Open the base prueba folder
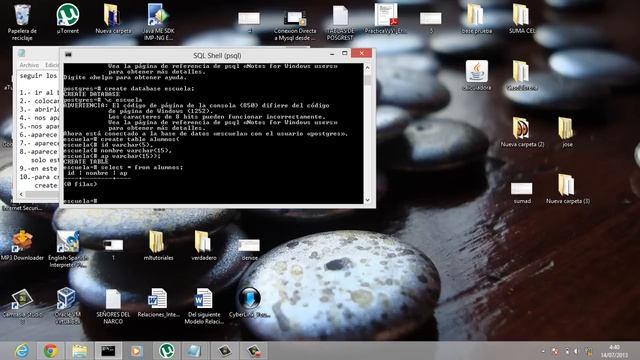Viewport: 640px width, 360px height. point(476,18)
